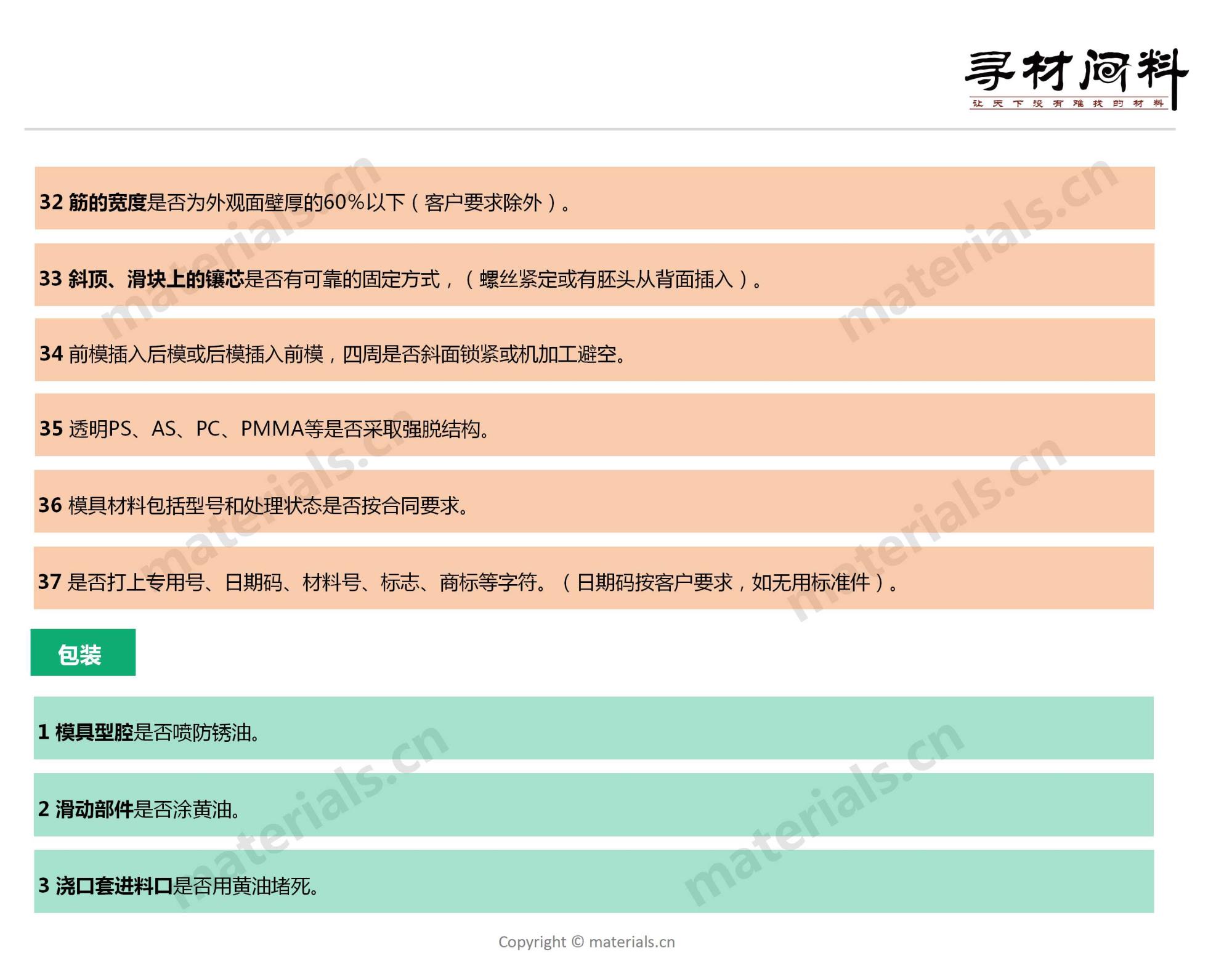Click the logo's red tagline text
This screenshot has height=955, width=1232.
(1069, 104)
